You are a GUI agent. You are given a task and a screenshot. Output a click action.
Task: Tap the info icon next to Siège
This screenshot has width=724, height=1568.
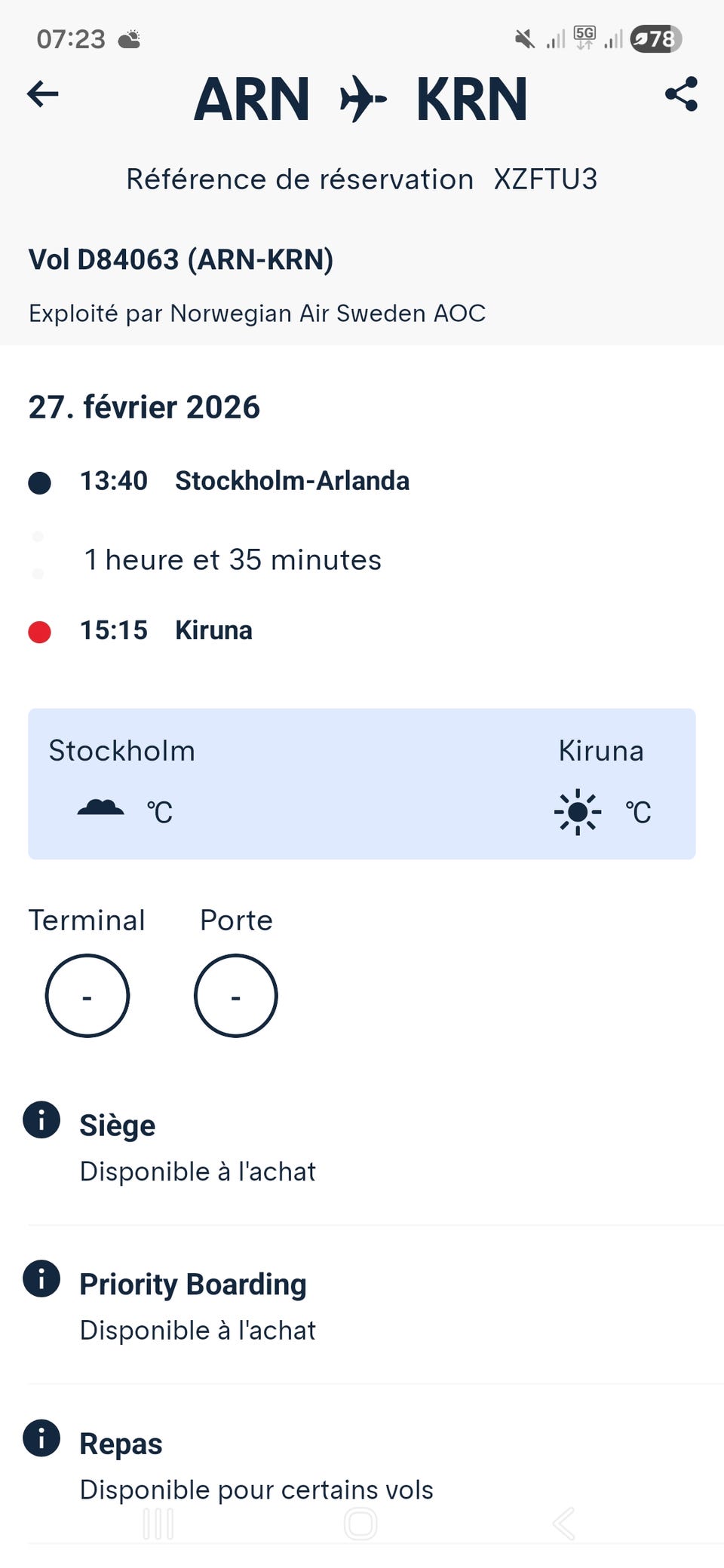(x=41, y=1119)
